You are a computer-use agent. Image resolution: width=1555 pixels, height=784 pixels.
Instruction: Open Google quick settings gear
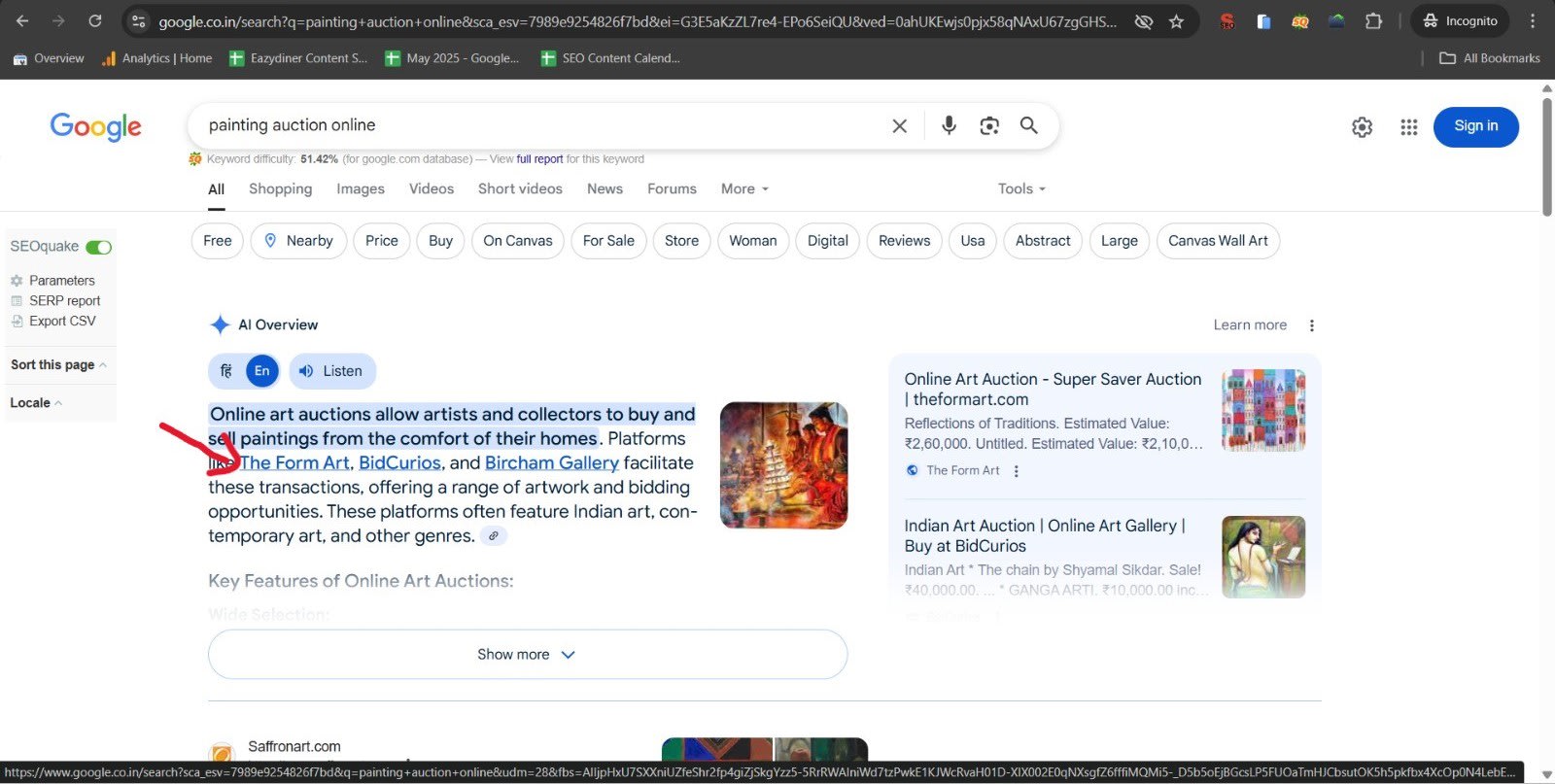point(1362,127)
